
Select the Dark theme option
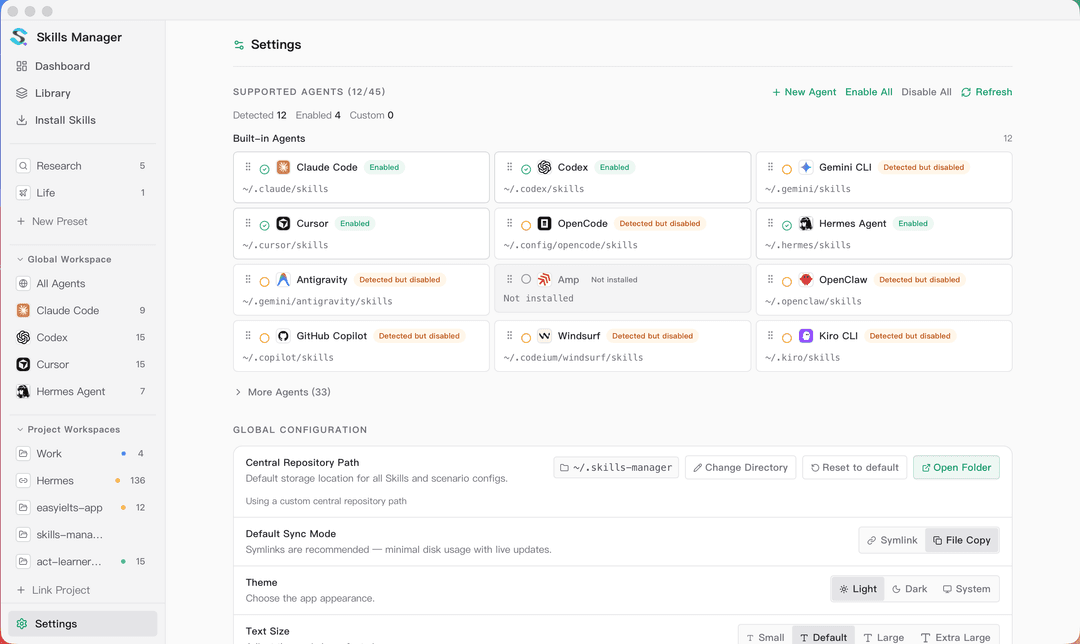coord(910,589)
